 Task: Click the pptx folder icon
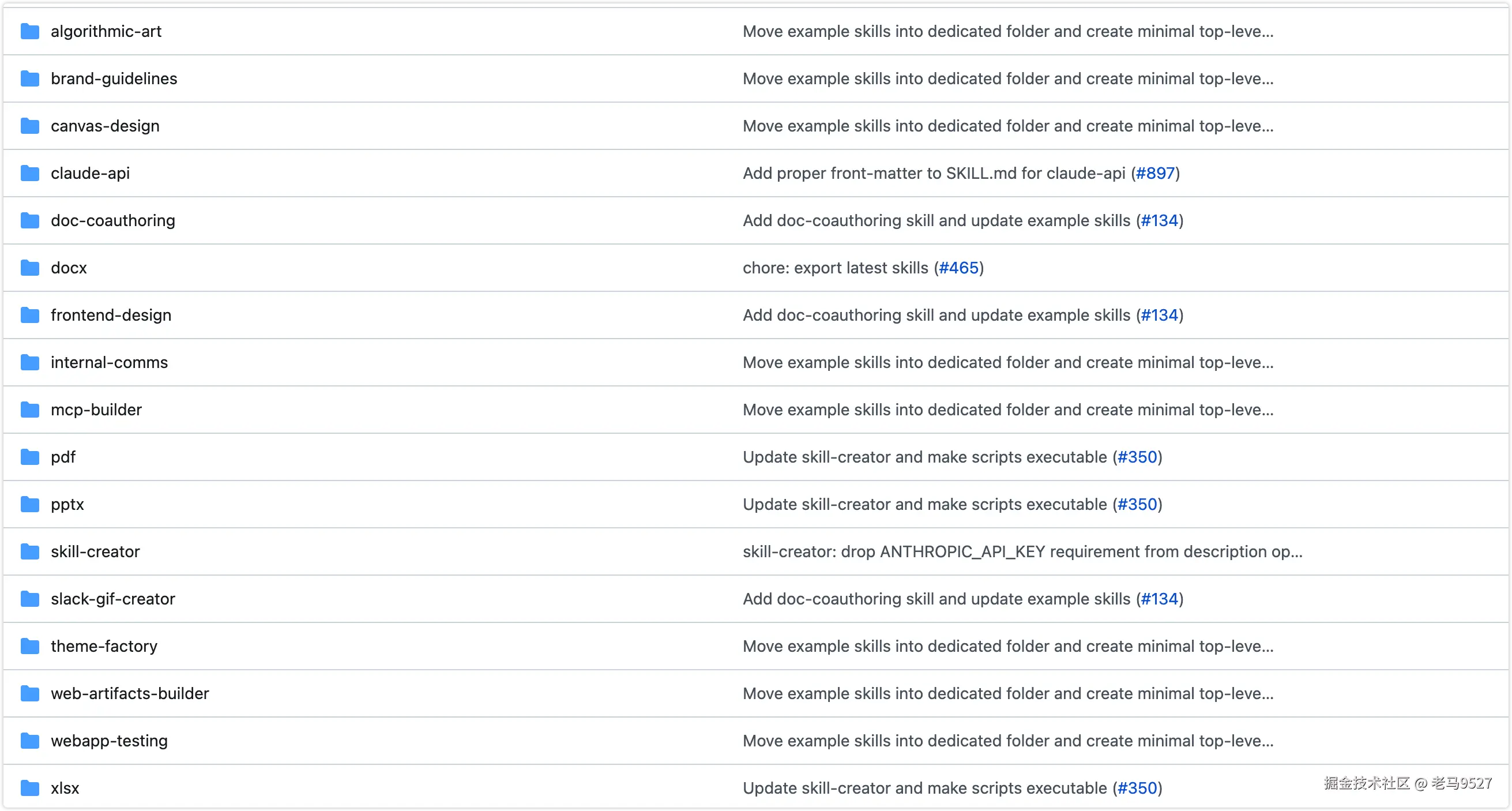tap(30, 505)
